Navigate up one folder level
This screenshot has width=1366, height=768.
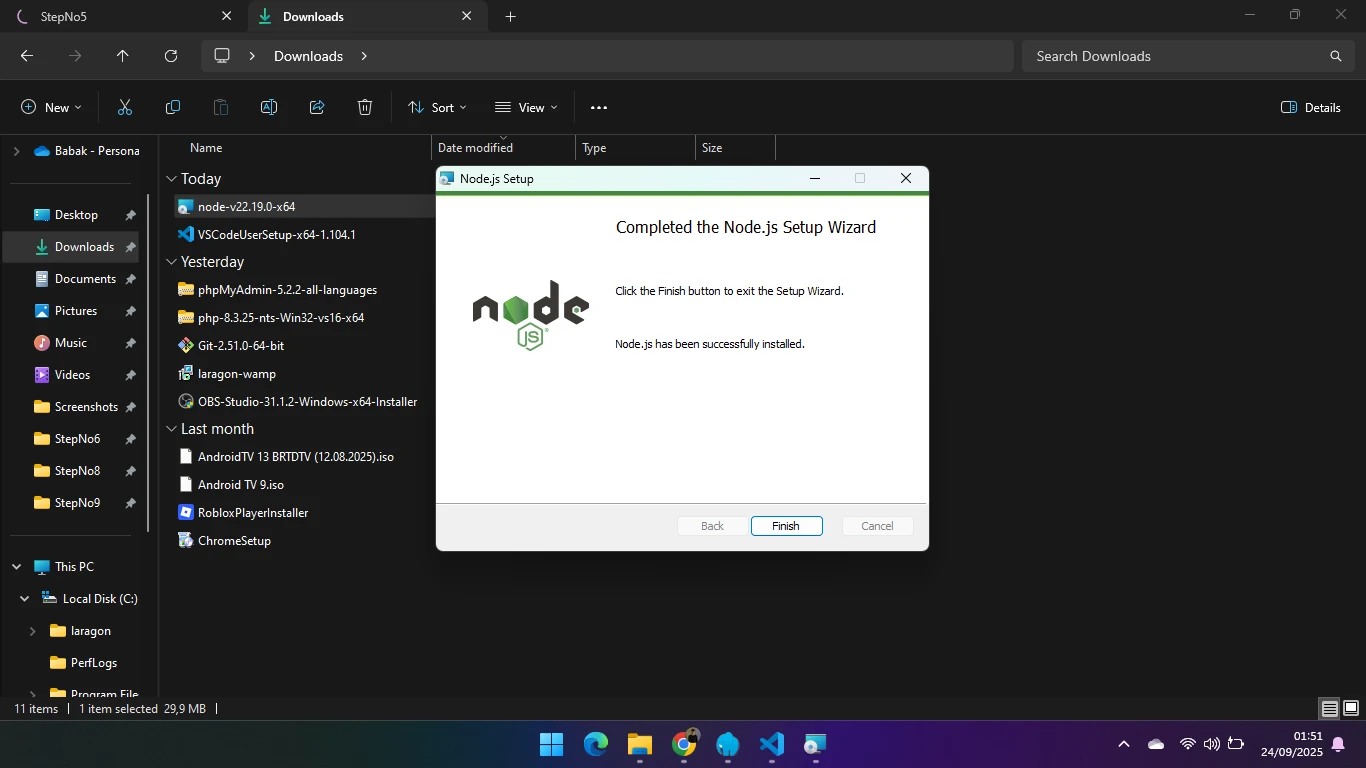pos(123,56)
